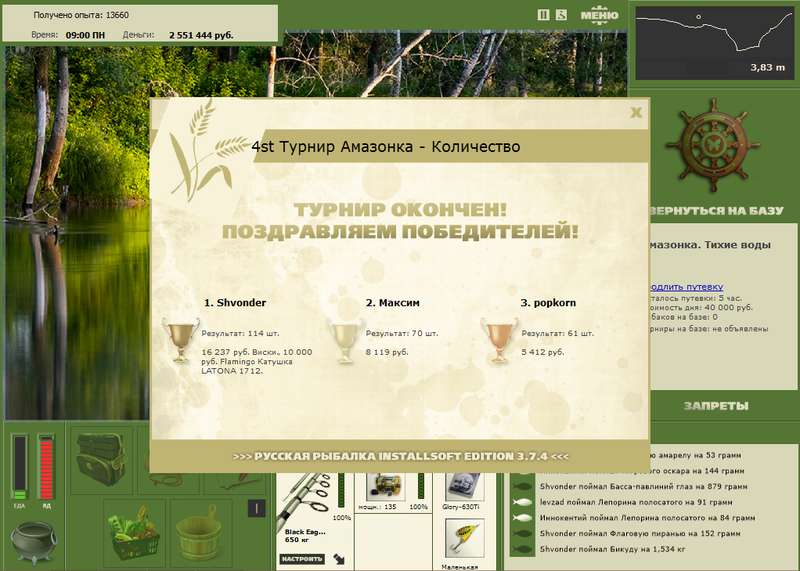
Task: Select the reel image with мощн. 135
Action: (x=386, y=487)
